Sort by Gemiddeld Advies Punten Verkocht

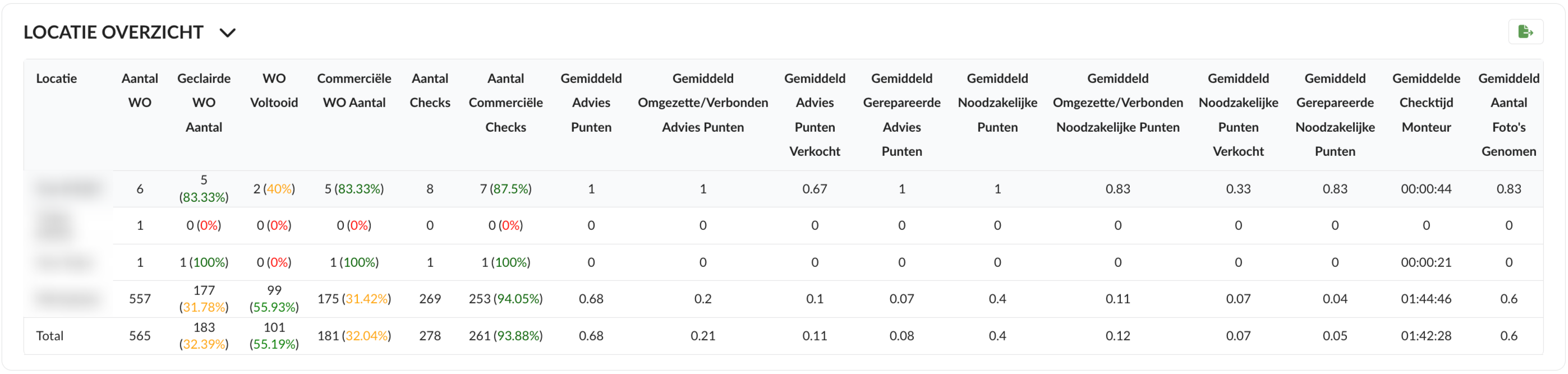pyautogui.click(x=815, y=115)
